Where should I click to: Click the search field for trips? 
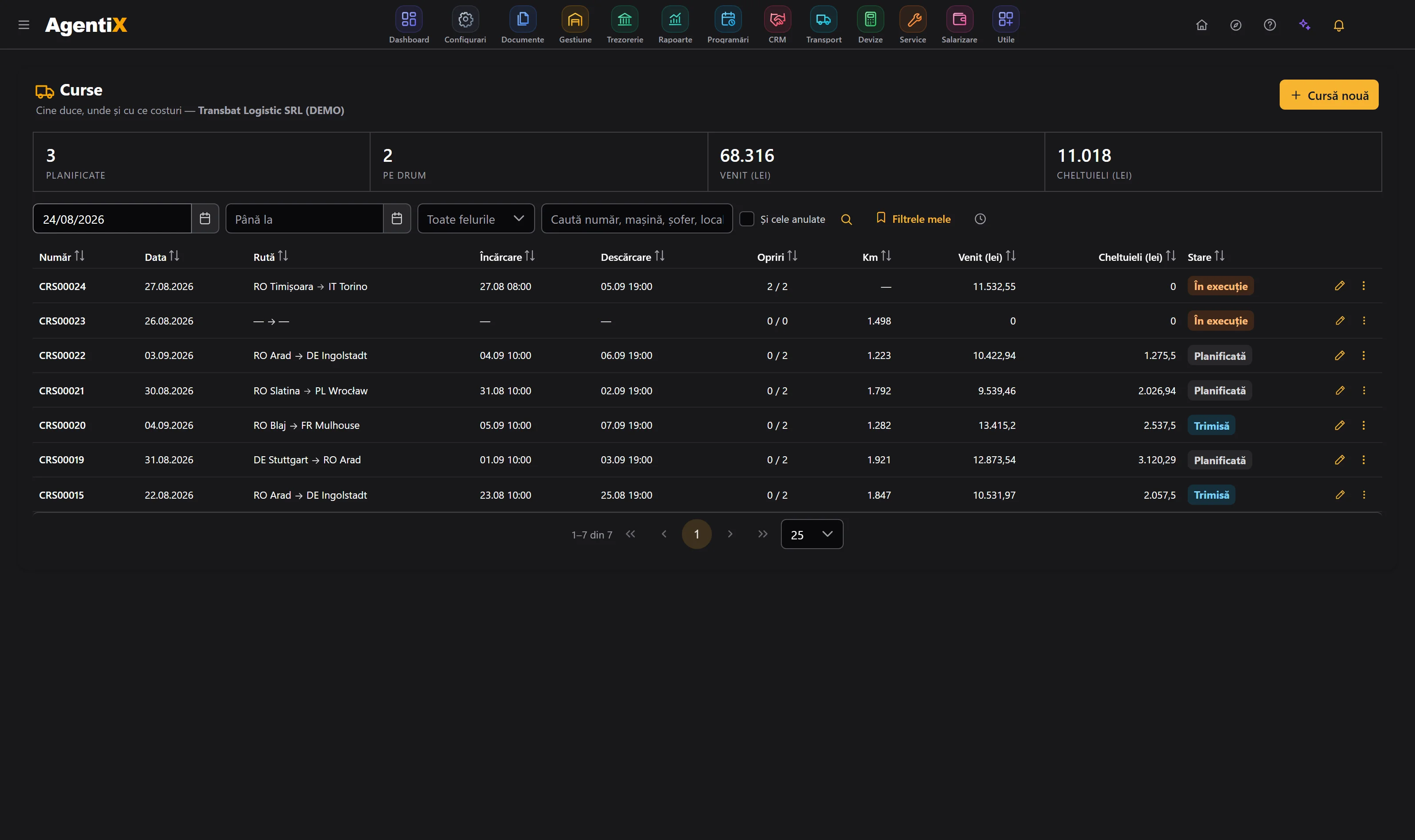pyautogui.click(x=637, y=218)
